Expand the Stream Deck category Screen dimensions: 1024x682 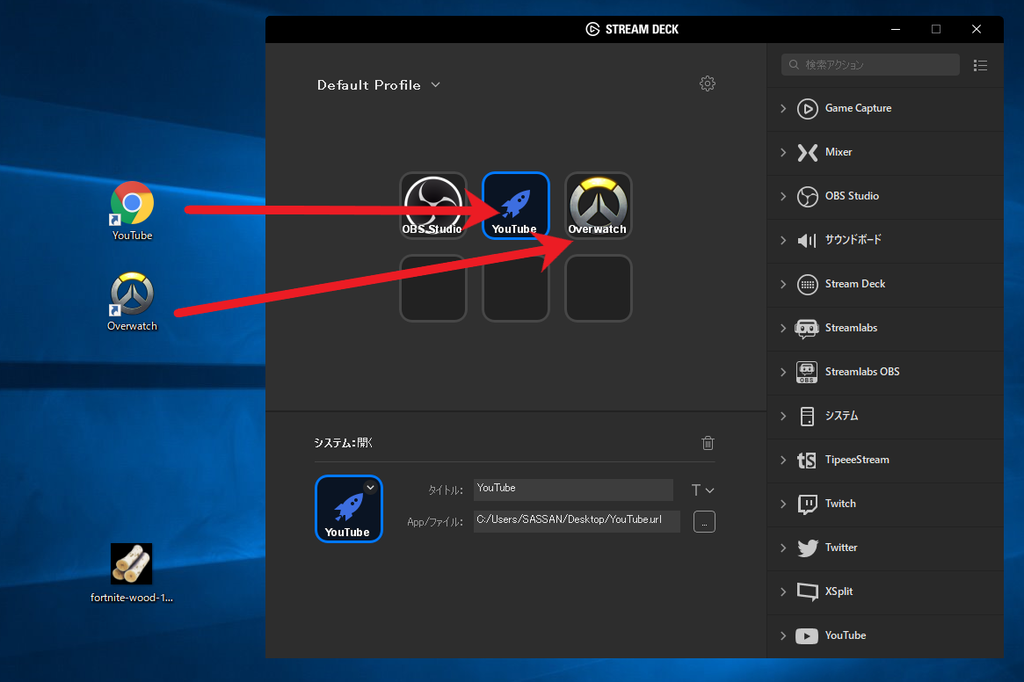783,284
